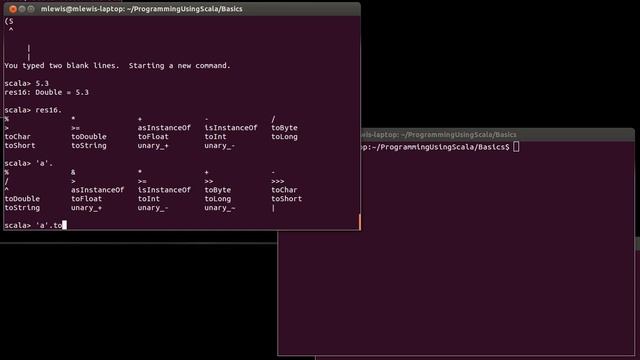Click 'toInt' in the 'a' completion list

(149, 199)
